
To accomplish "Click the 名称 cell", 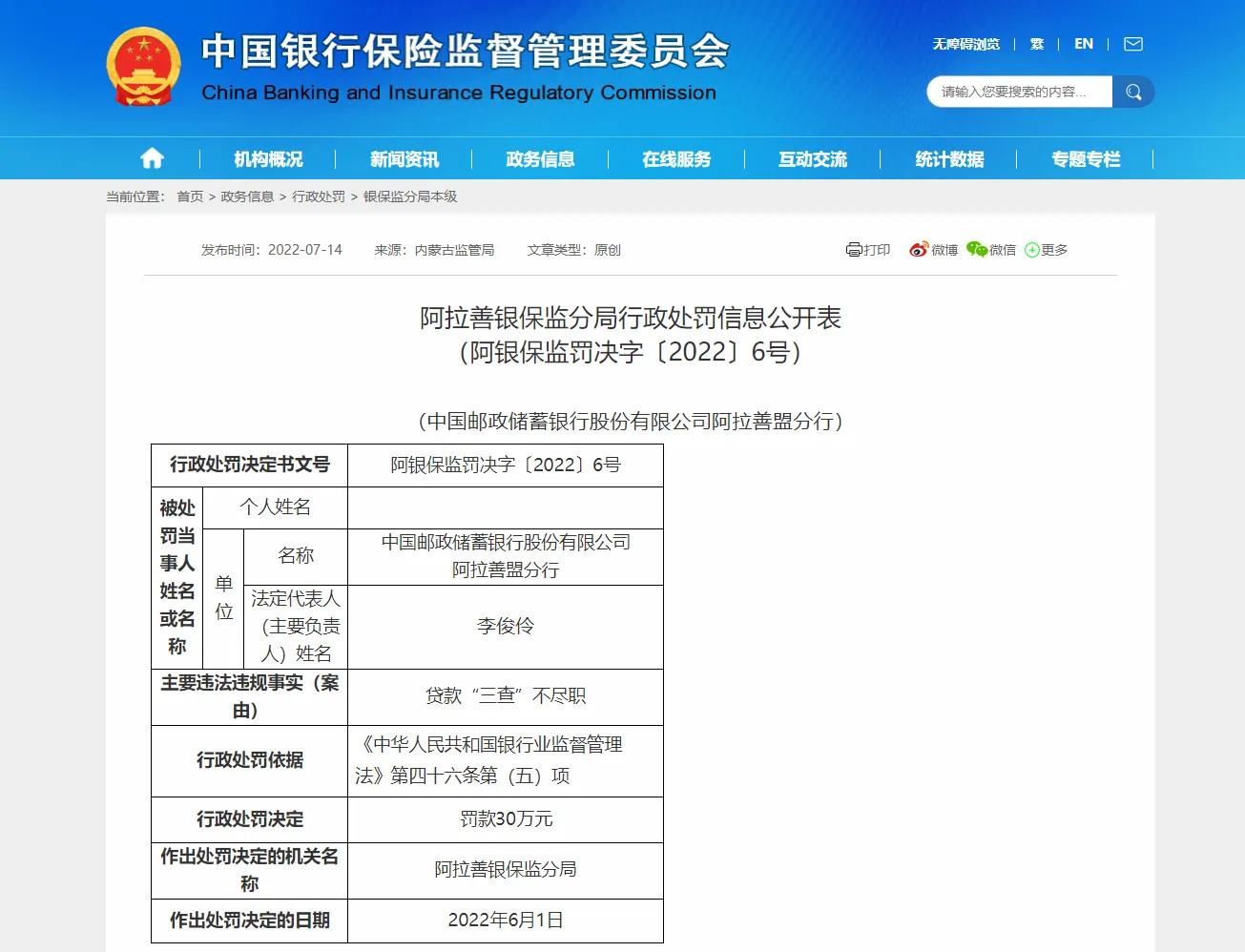I will [x=296, y=556].
